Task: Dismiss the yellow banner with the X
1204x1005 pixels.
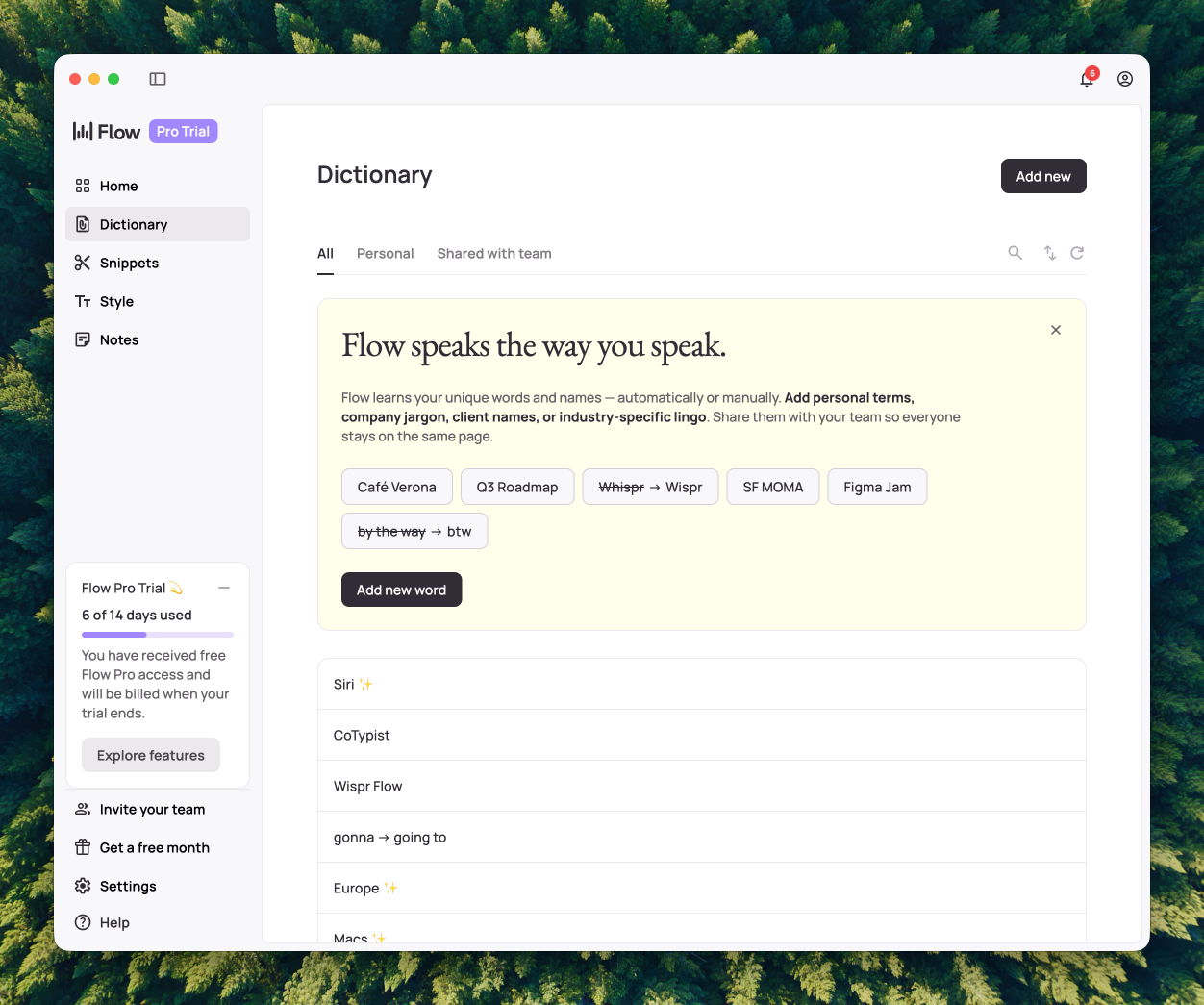Action: 1055,330
